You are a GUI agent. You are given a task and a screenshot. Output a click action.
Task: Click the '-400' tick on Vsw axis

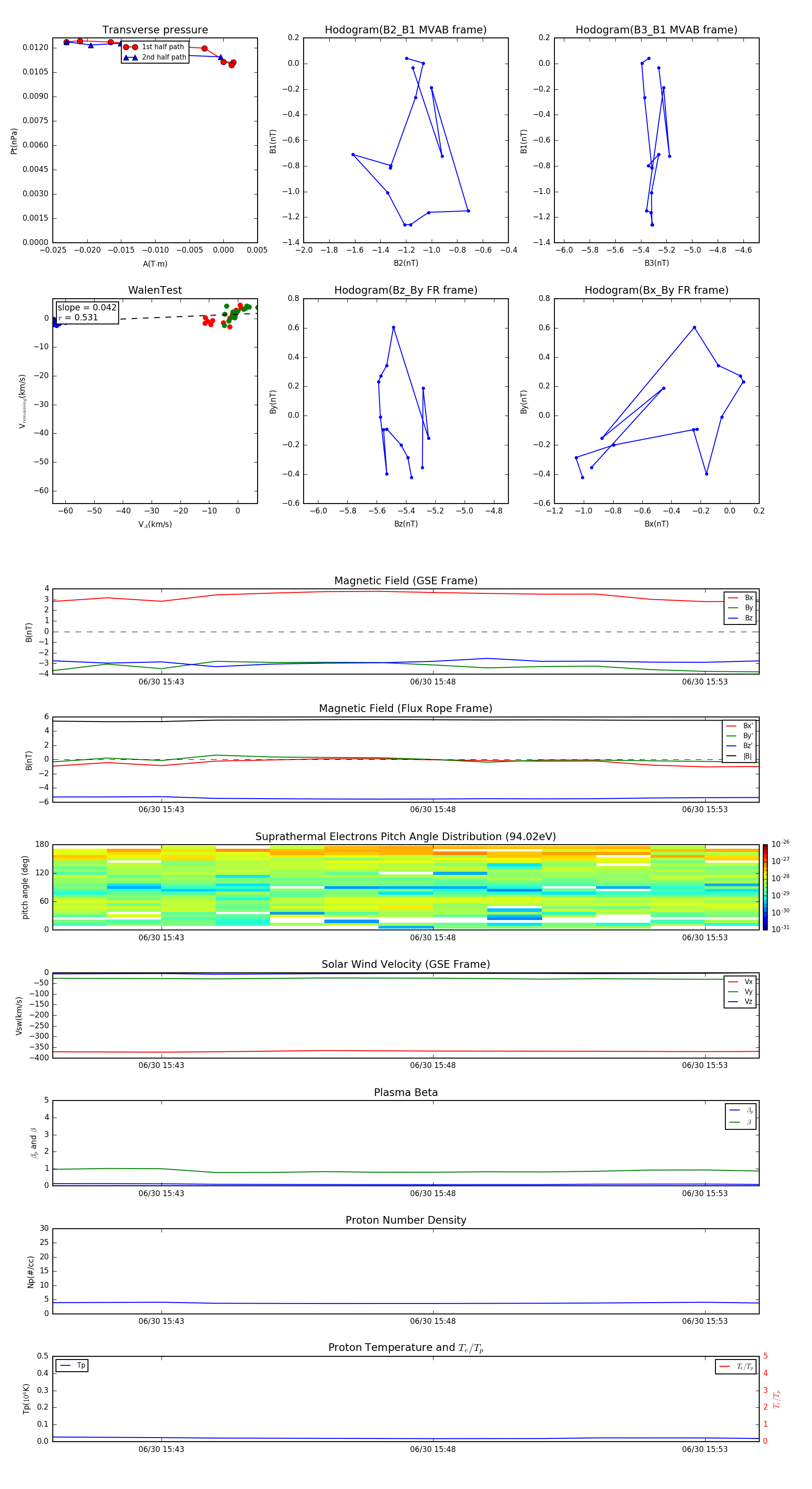[x=39, y=1058]
